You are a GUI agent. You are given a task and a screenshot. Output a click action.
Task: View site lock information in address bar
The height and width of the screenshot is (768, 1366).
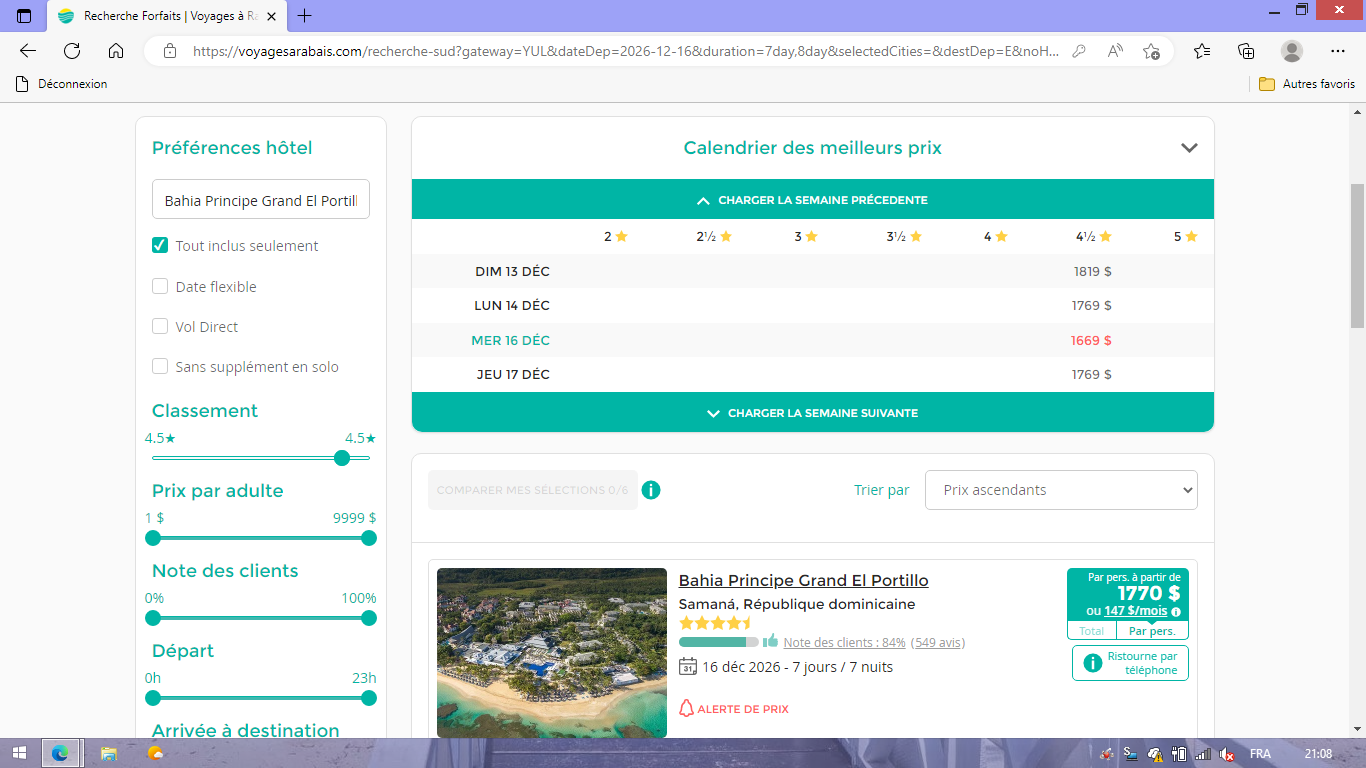(170, 51)
